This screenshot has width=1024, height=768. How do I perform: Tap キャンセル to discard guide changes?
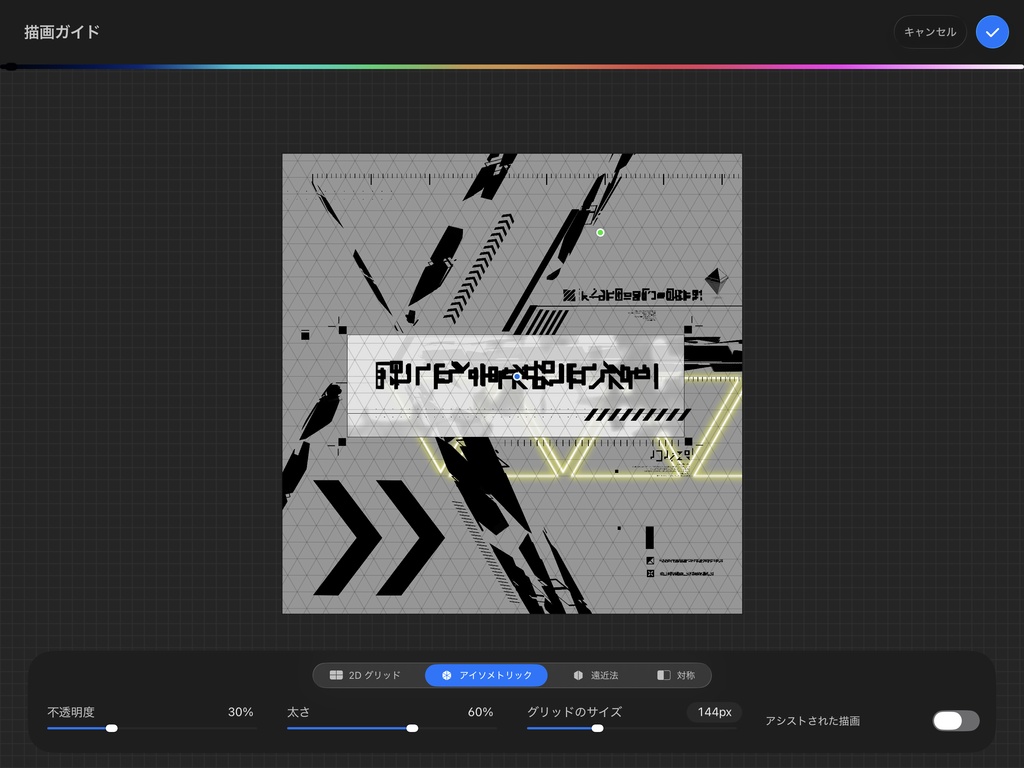(929, 31)
